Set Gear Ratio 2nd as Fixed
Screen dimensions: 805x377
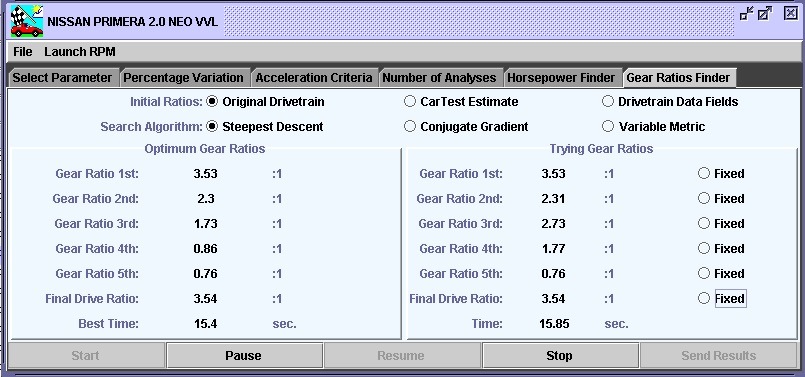click(721, 198)
